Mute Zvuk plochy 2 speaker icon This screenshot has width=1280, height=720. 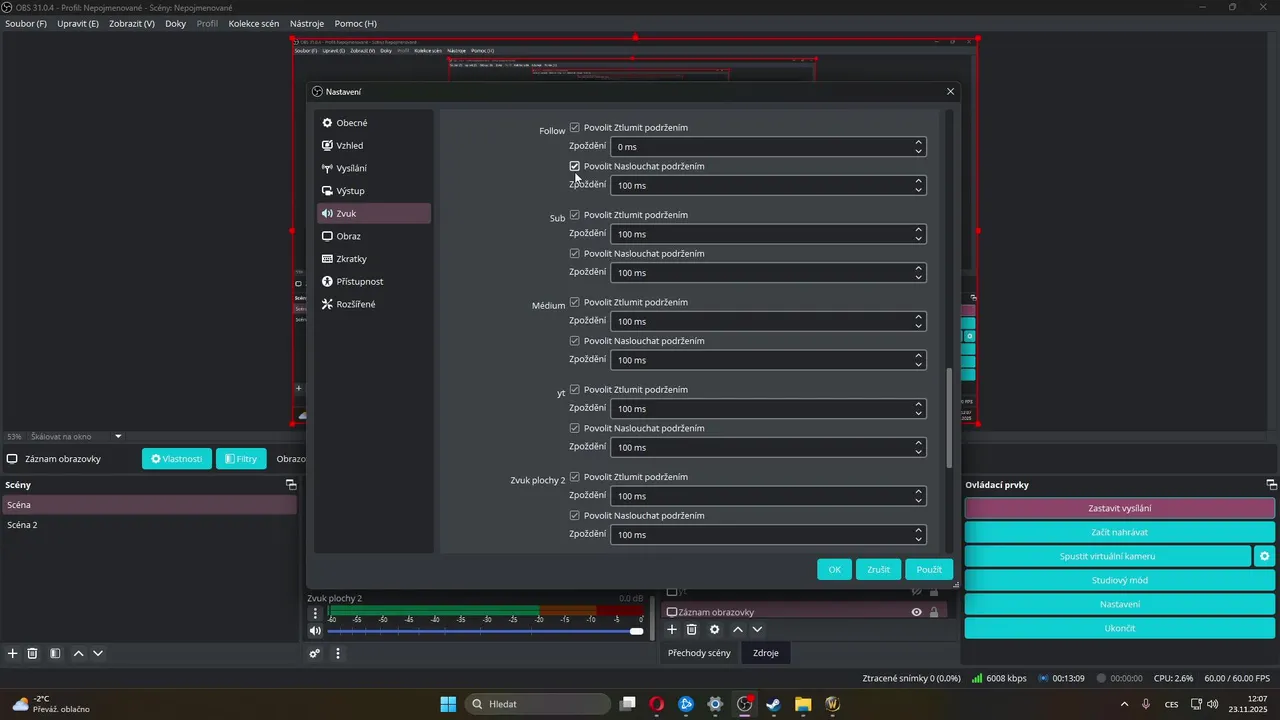[315, 631]
